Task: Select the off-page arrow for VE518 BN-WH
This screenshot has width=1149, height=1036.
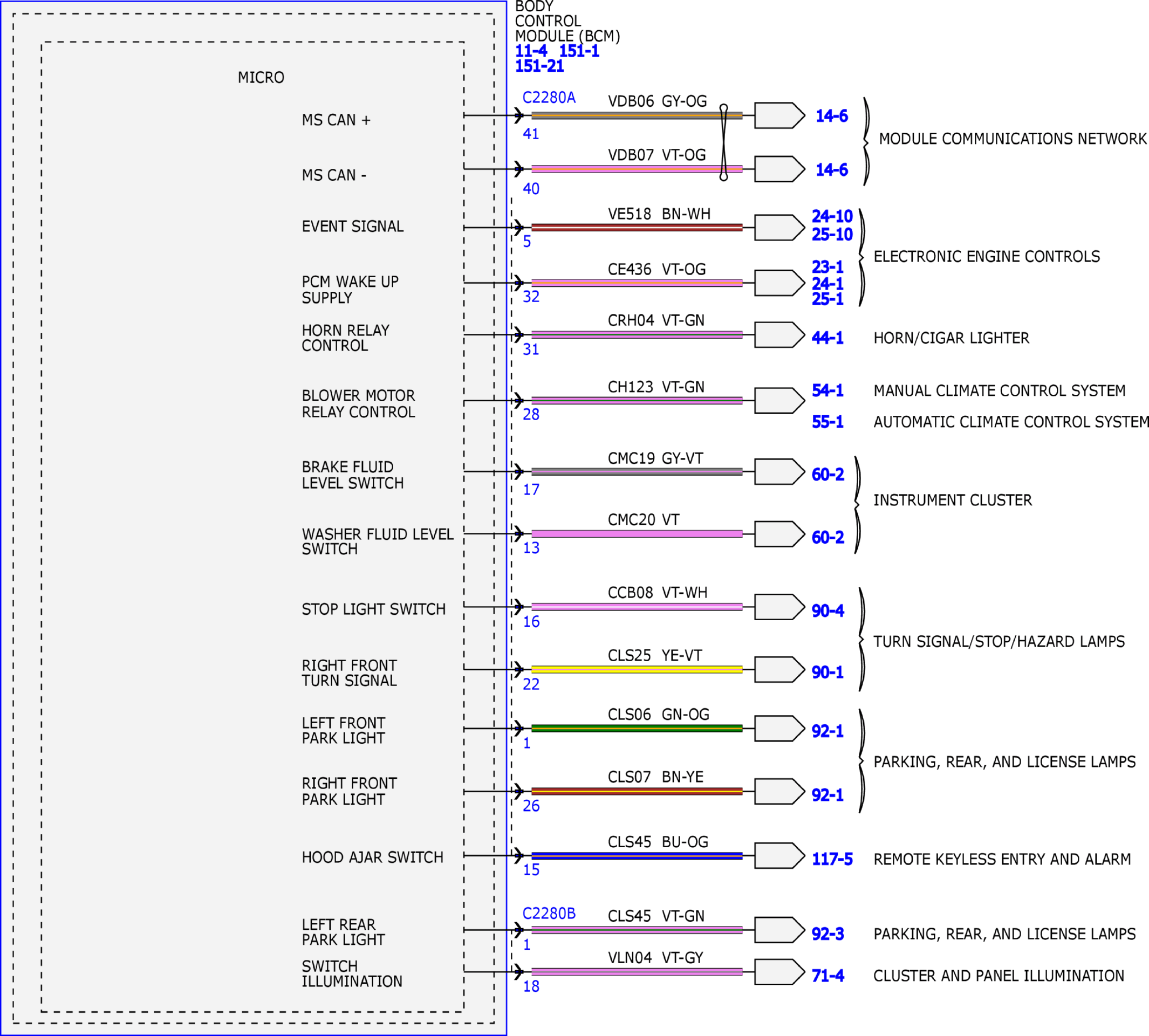Action: (x=779, y=228)
